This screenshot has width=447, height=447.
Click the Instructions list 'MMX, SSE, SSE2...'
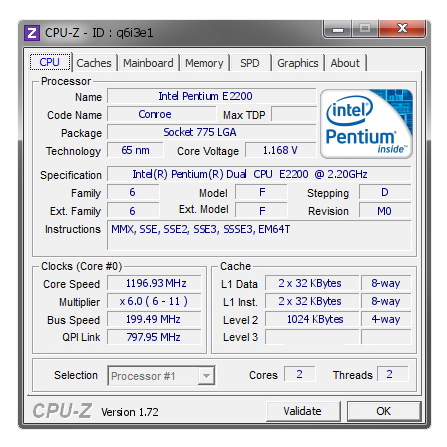click(x=259, y=235)
